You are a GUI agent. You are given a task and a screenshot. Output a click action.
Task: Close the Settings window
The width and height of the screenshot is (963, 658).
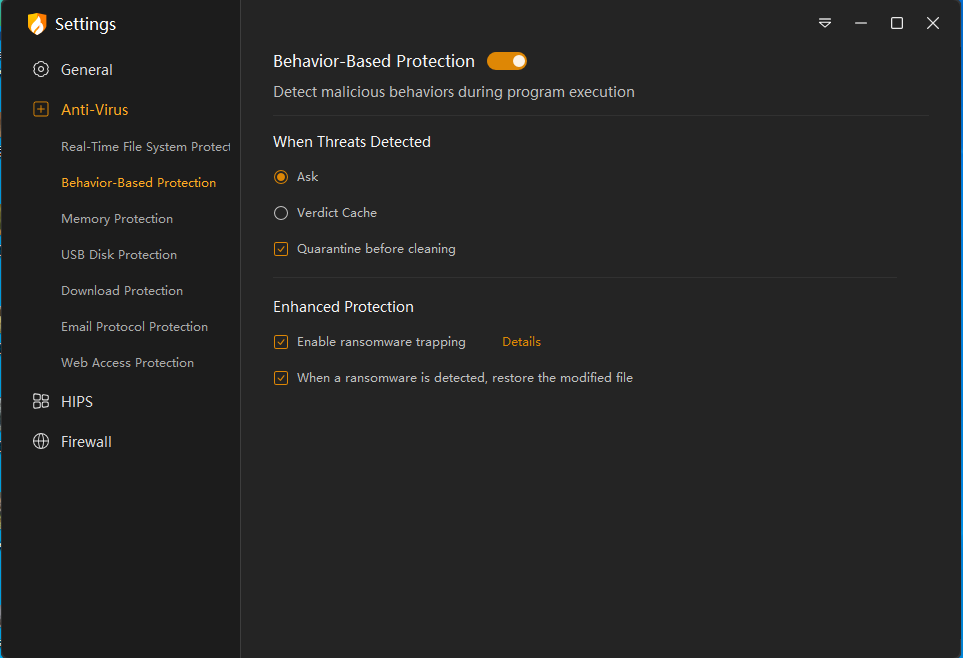[x=933, y=23]
